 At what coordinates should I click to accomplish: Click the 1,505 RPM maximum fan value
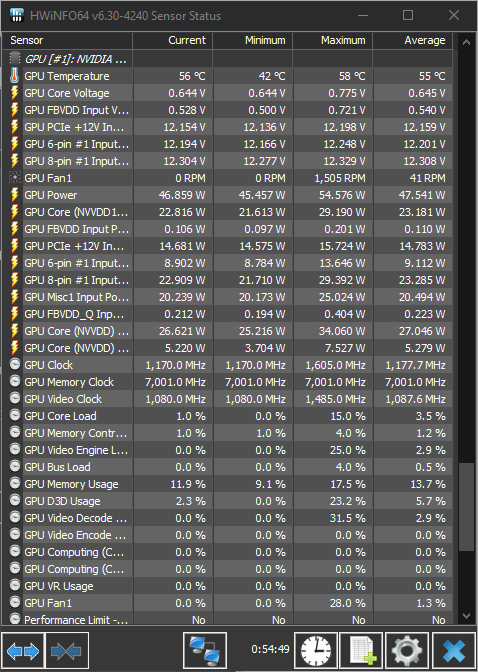coord(340,178)
